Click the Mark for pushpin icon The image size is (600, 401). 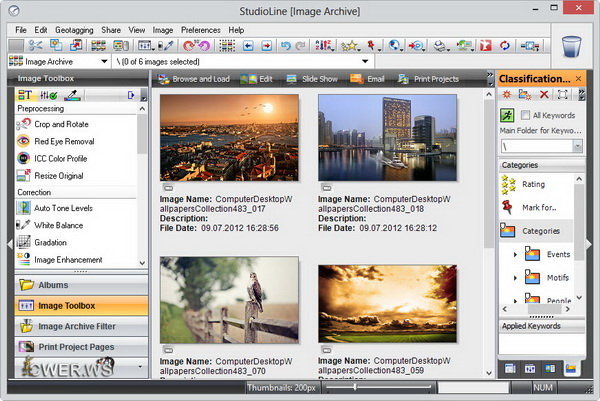tap(508, 207)
